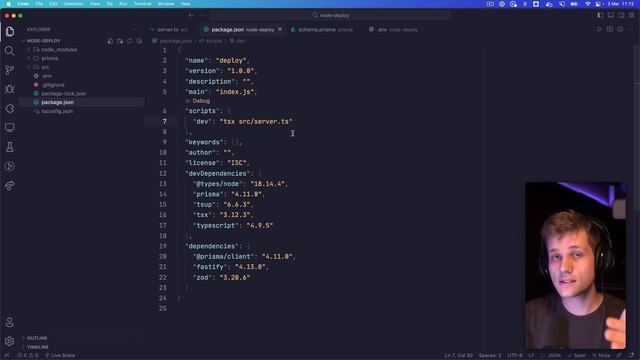Click the Go Back arrow in title bar
Image resolution: width=640 pixels, height=360 pixels.
pos(191,15)
